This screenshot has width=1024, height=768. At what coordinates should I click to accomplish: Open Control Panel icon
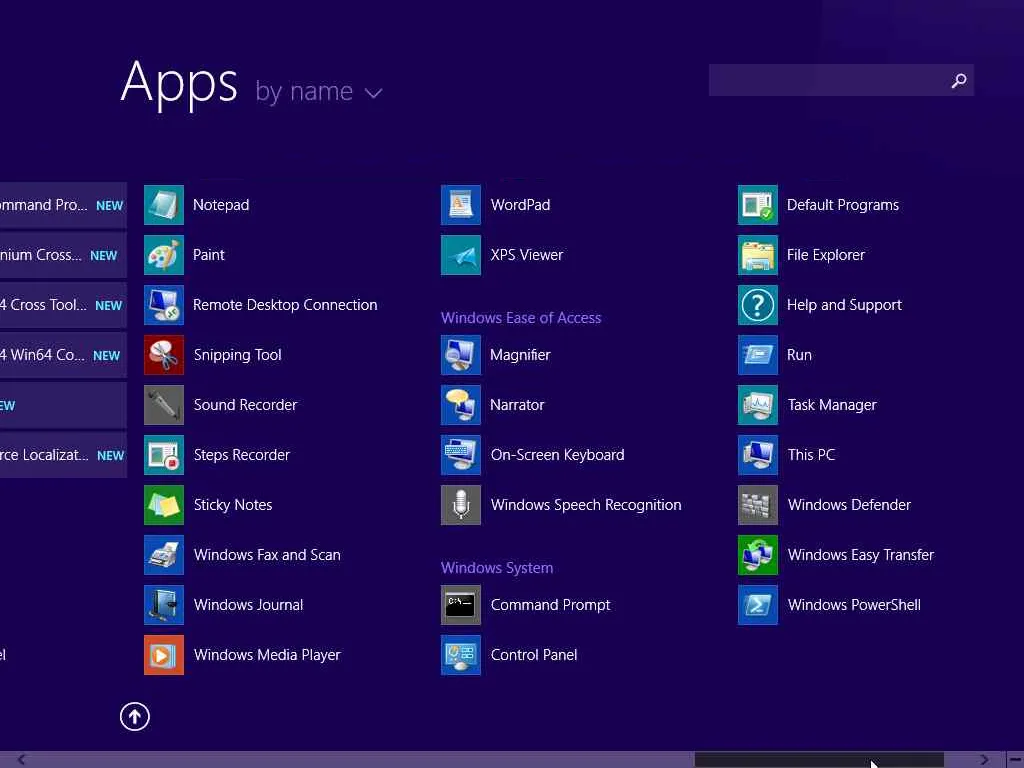(x=460, y=655)
